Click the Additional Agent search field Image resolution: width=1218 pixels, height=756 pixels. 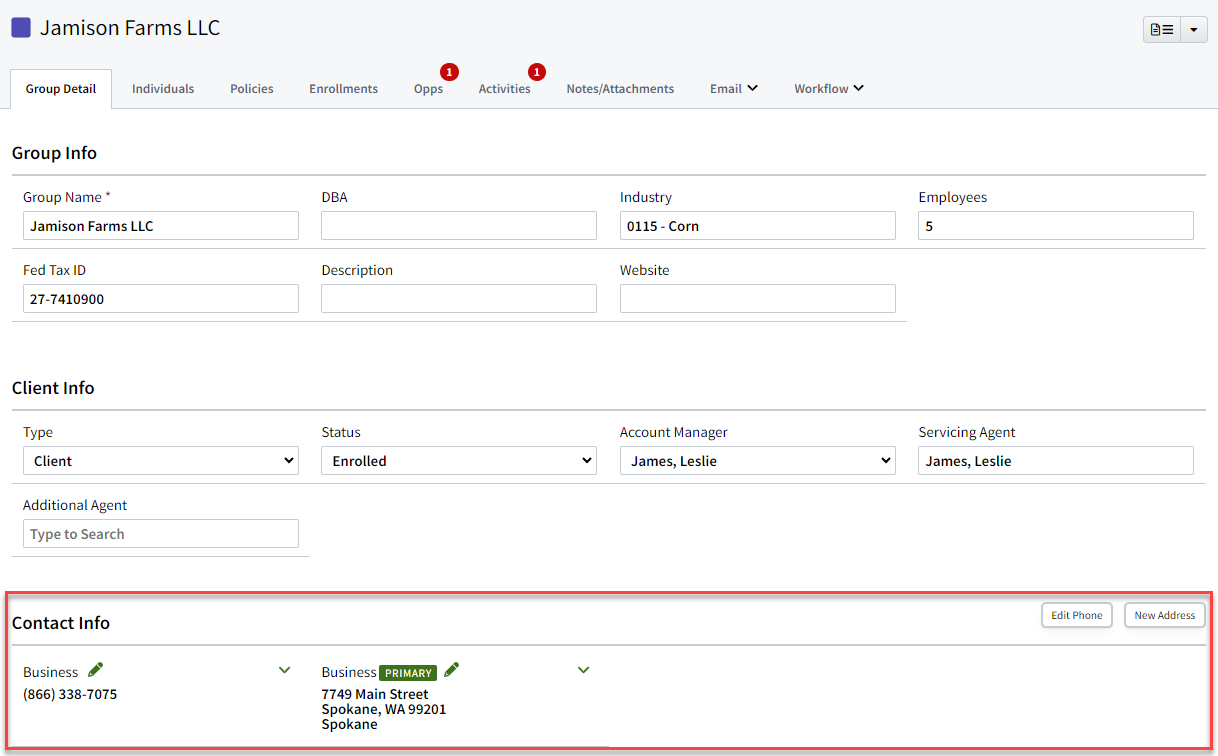coord(160,533)
